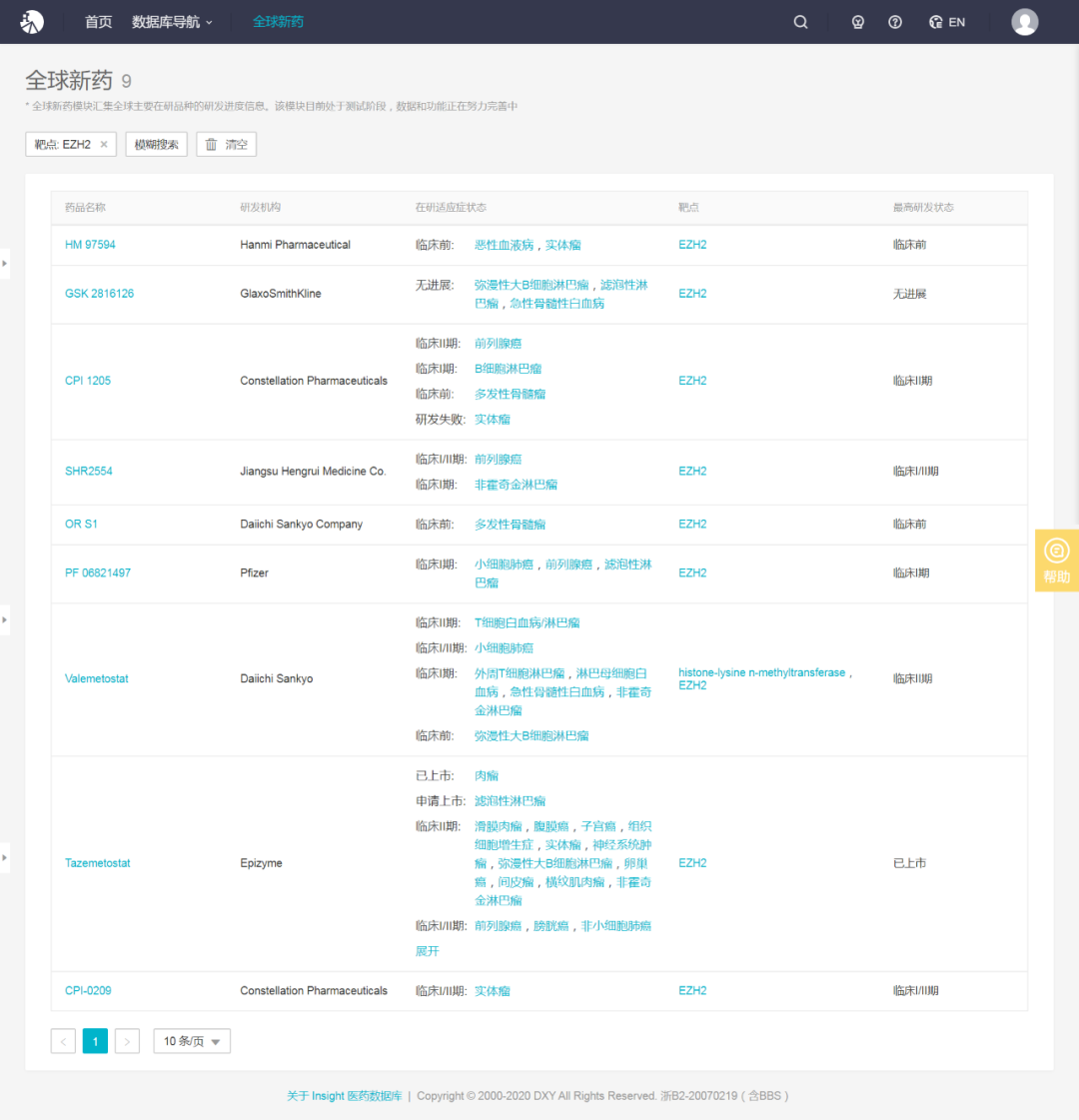
Task: Open drug OR S1
Action: [x=81, y=525]
